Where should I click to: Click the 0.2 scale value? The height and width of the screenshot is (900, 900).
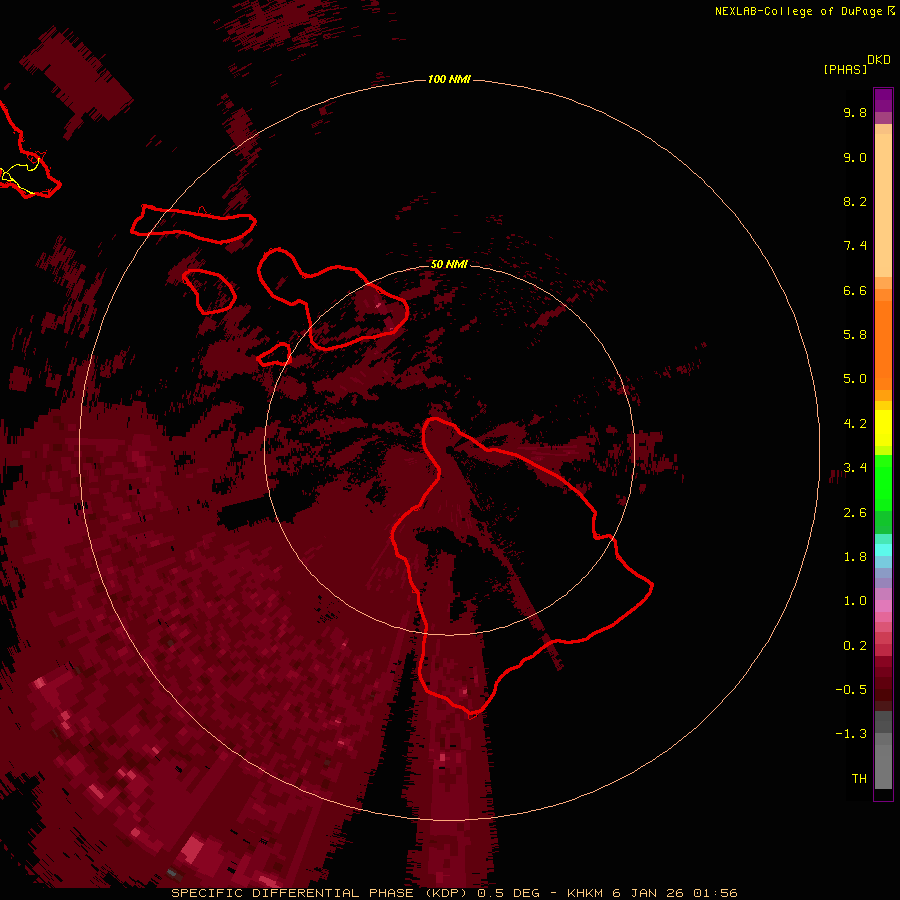[x=855, y=646]
